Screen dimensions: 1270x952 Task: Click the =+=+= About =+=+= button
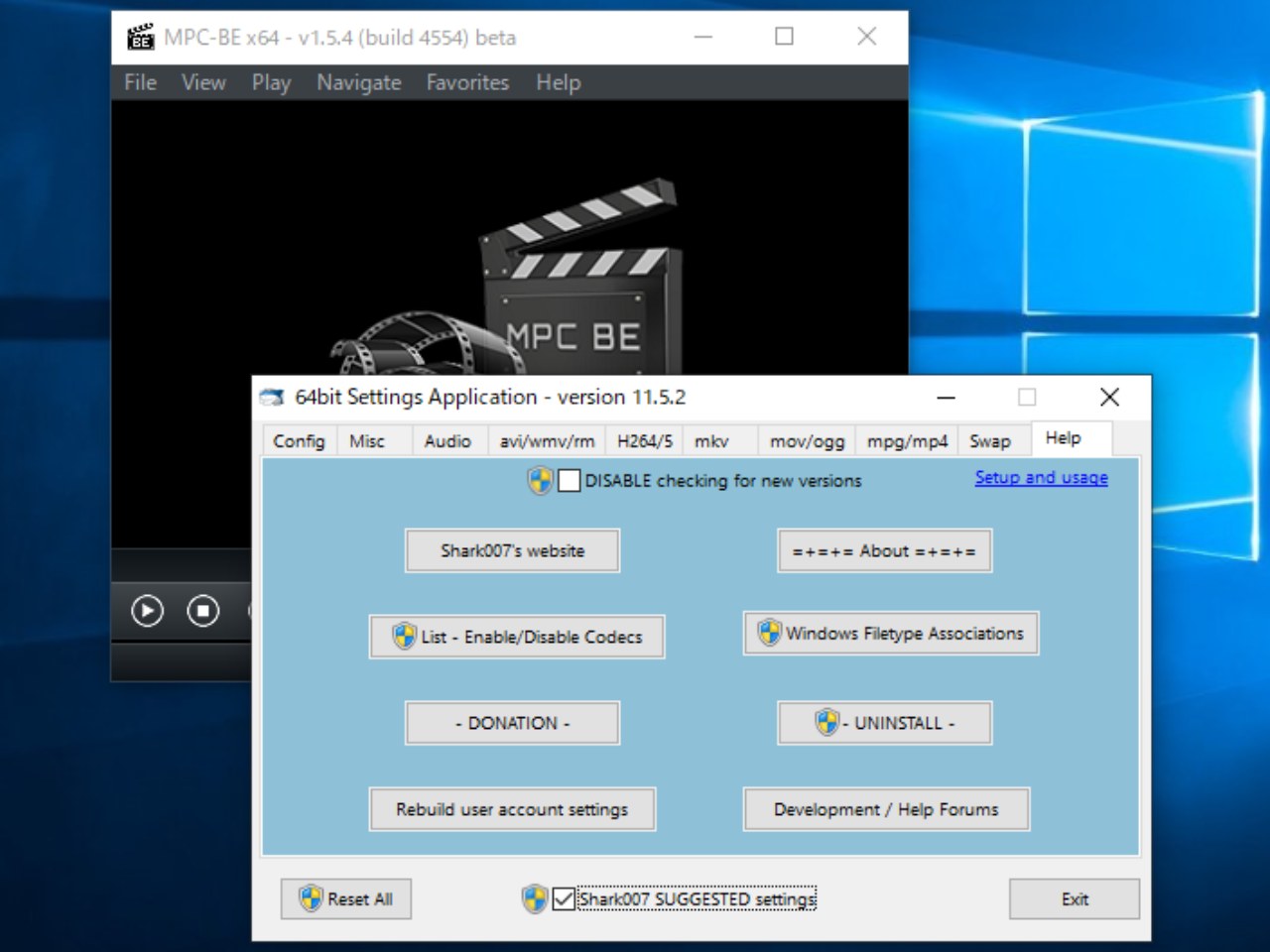coord(884,550)
